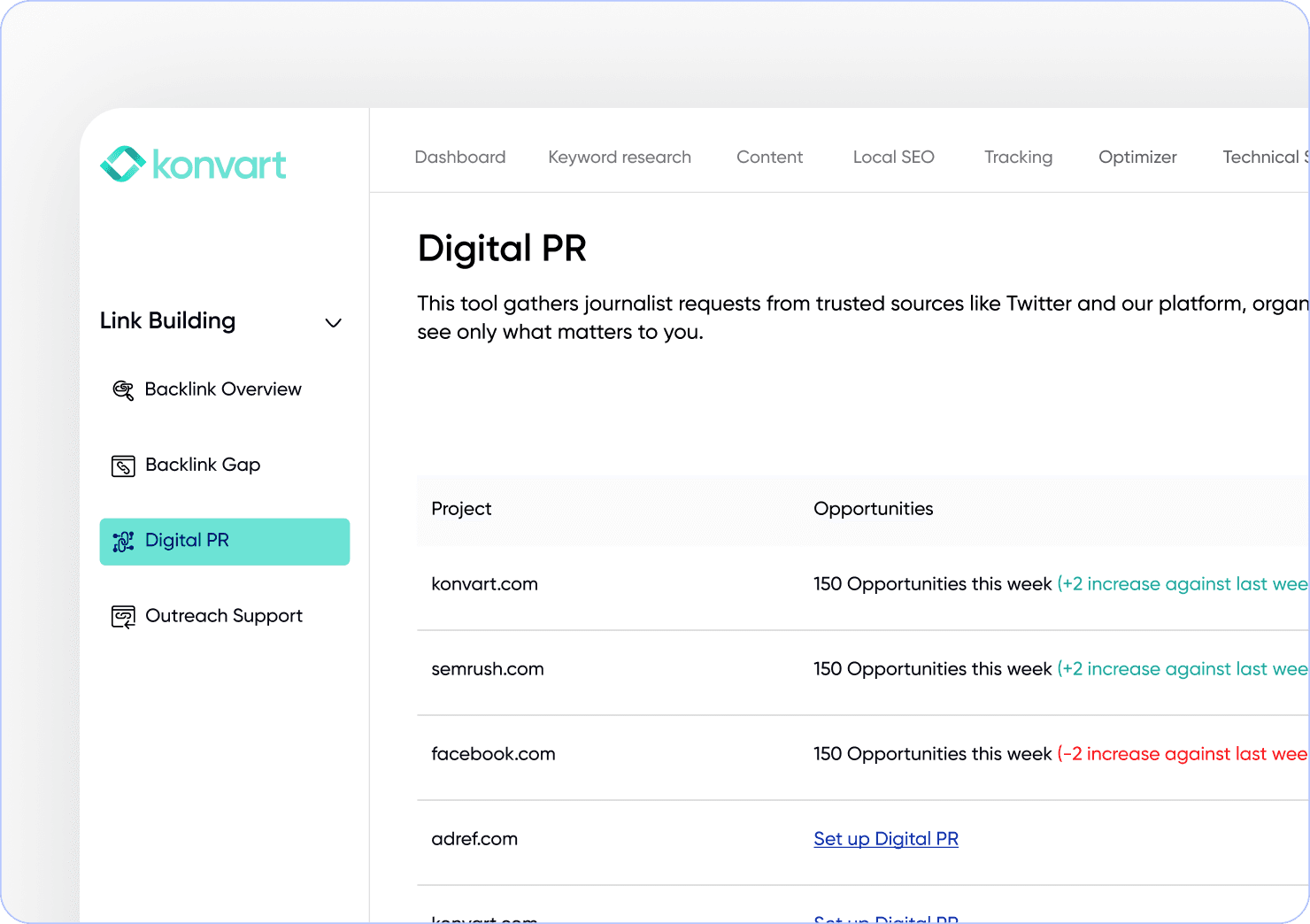Click the adref.com project name
The image size is (1310, 924).
(474, 839)
